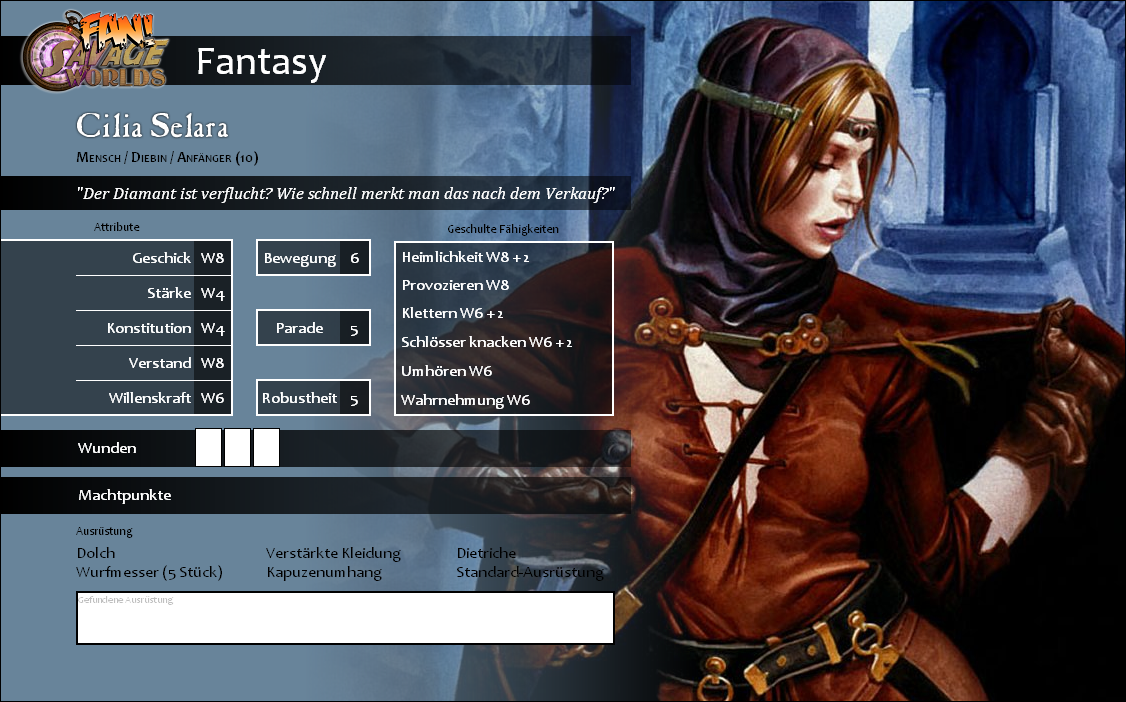
Task: Select the character name Cilia Selara
Action: pos(152,126)
